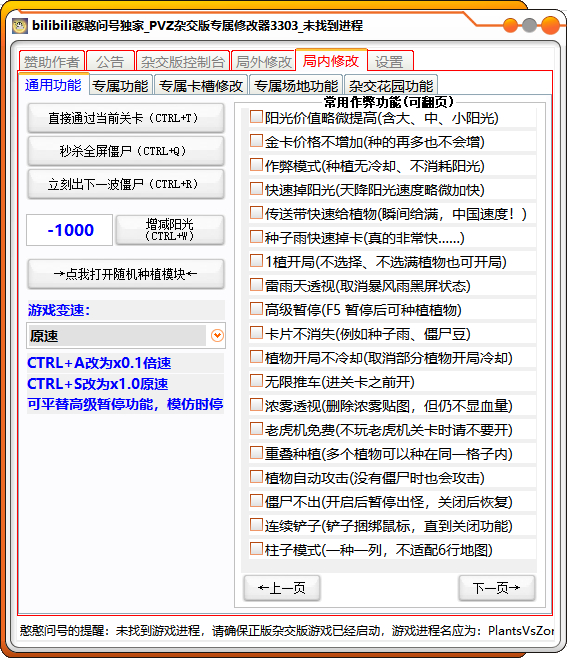Click the status bar reminder message
This screenshot has height=658, width=567.
[287, 630]
